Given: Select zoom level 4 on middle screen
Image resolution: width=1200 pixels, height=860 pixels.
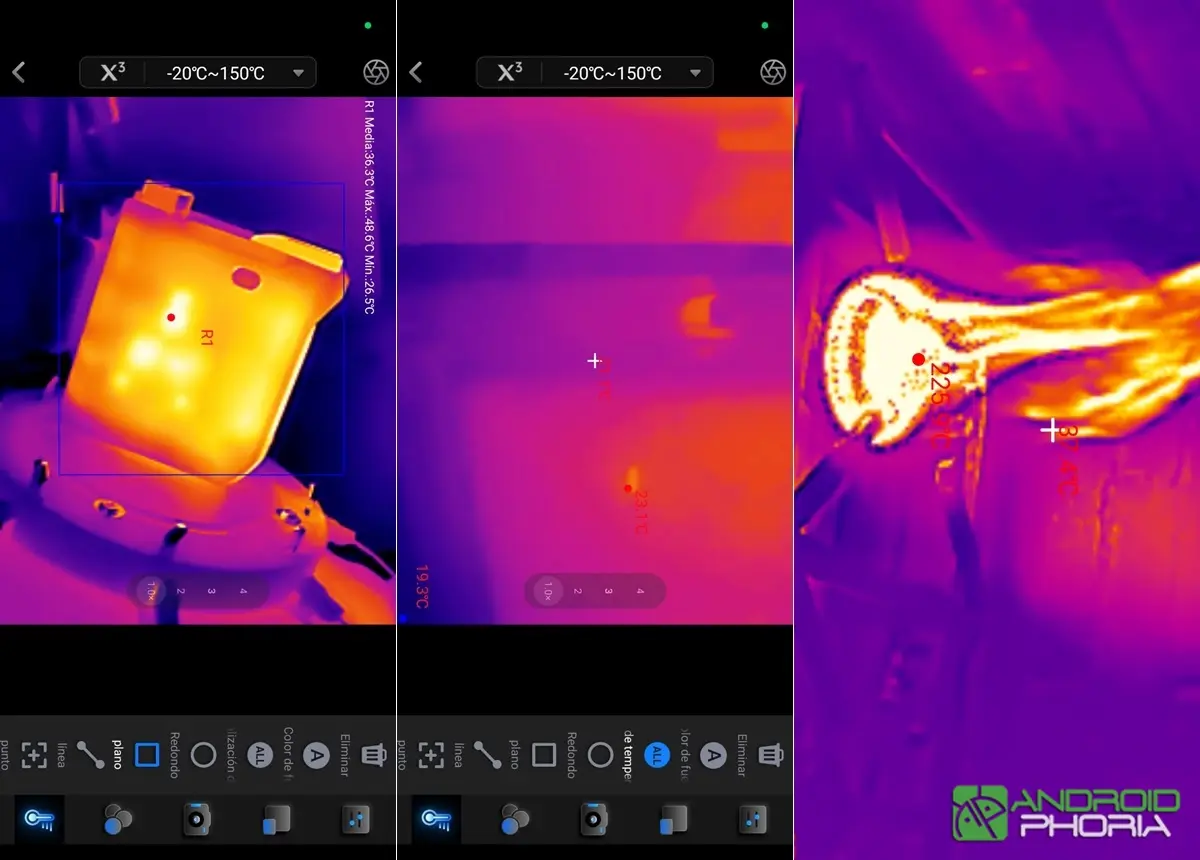Looking at the screenshot, I should click(639, 591).
